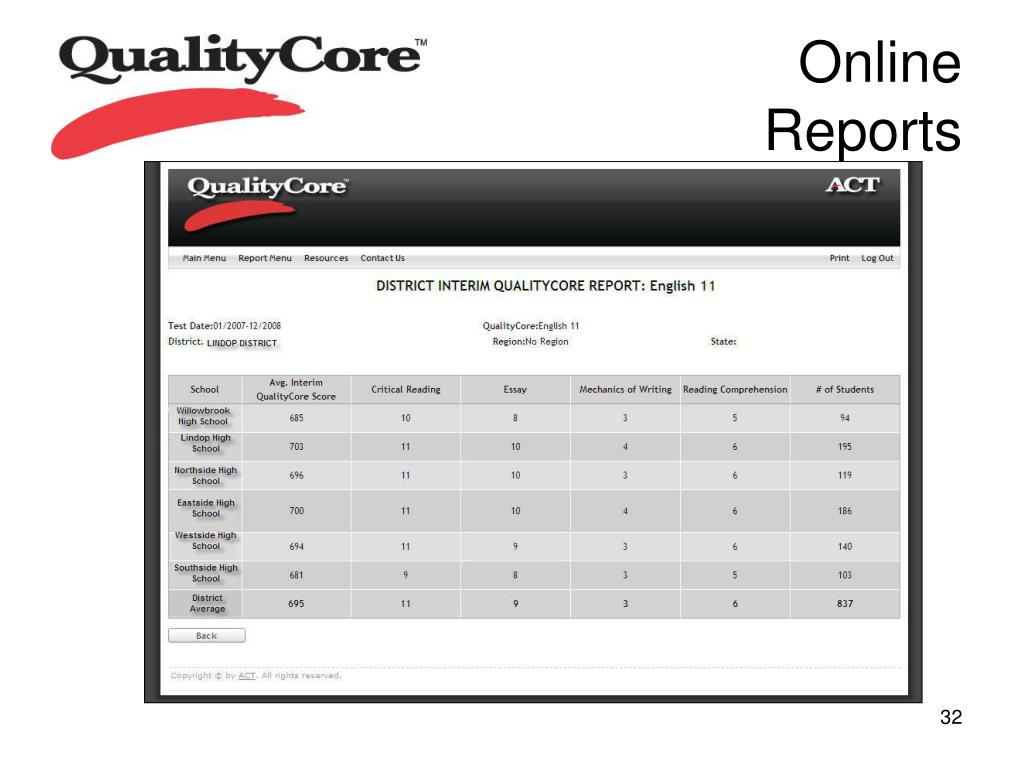The width and height of the screenshot is (1024, 768).
Task: Select the Essay column header
Action: pos(515,389)
